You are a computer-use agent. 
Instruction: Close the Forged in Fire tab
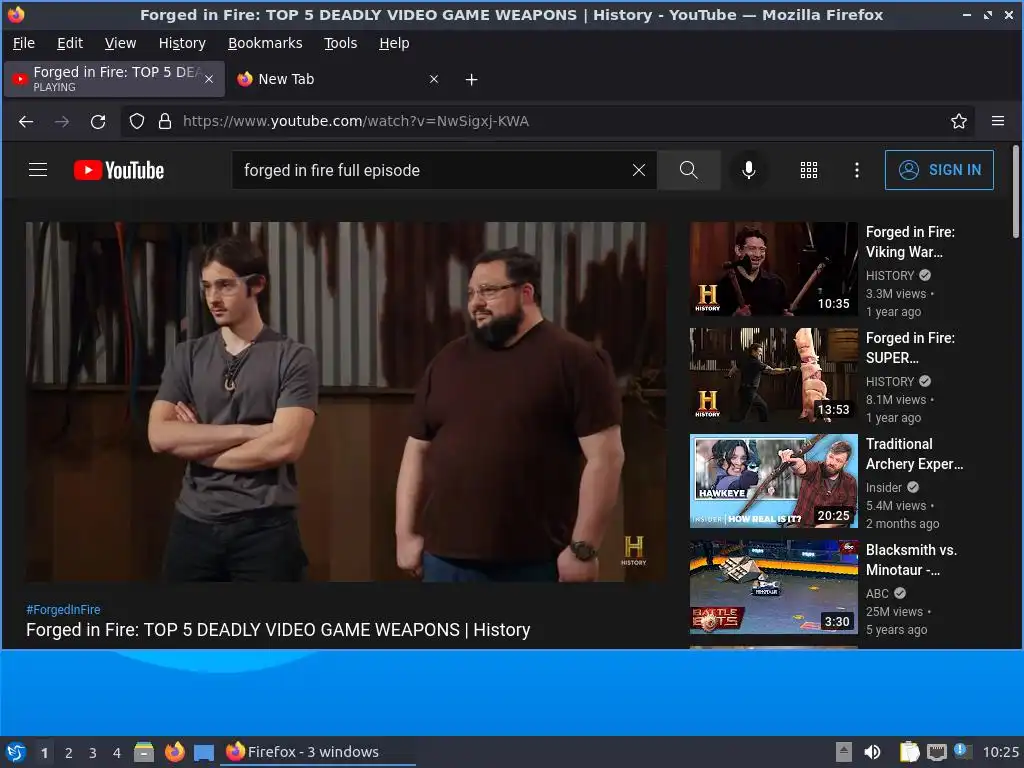[x=209, y=79]
